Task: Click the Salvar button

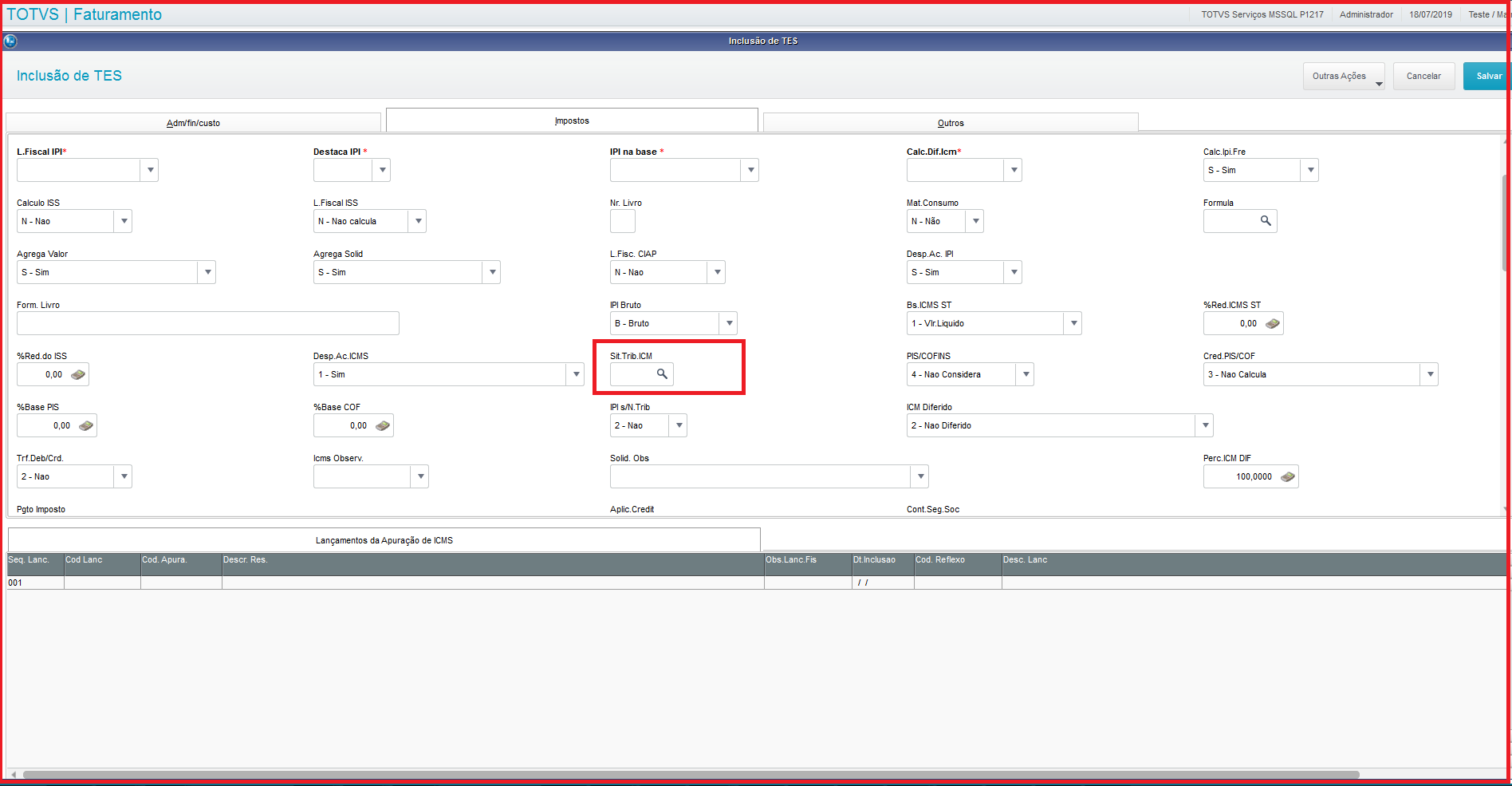Action: click(x=1488, y=77)
